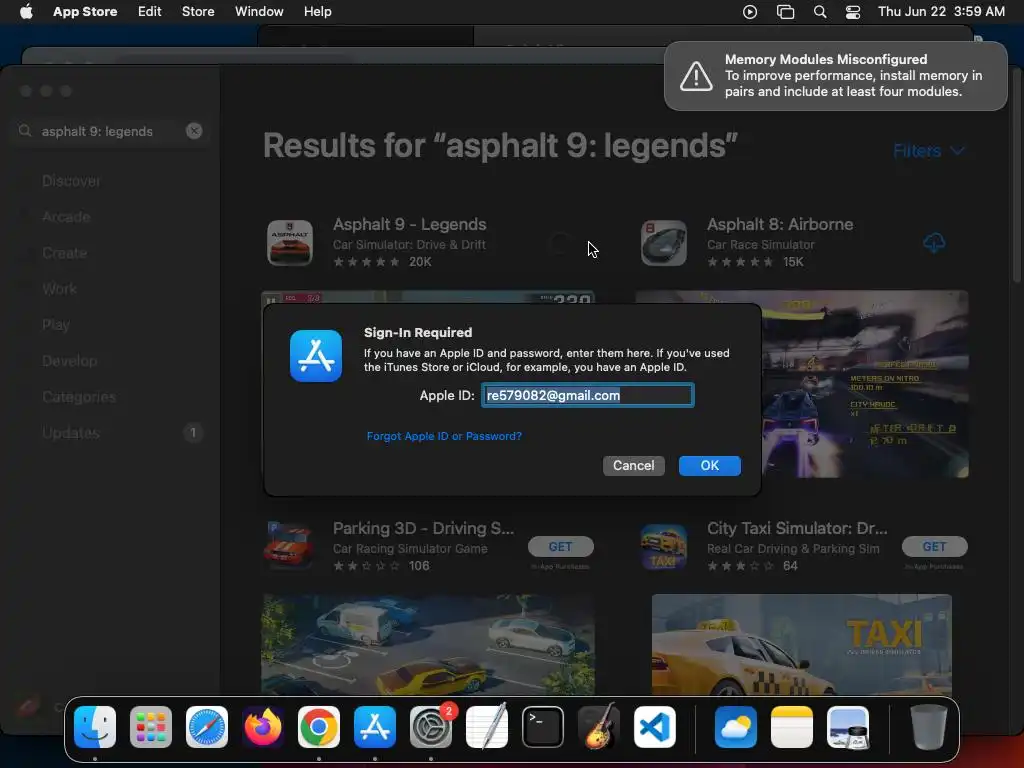
Task: Open the Edit menu
Action: [x=150, y=11]
